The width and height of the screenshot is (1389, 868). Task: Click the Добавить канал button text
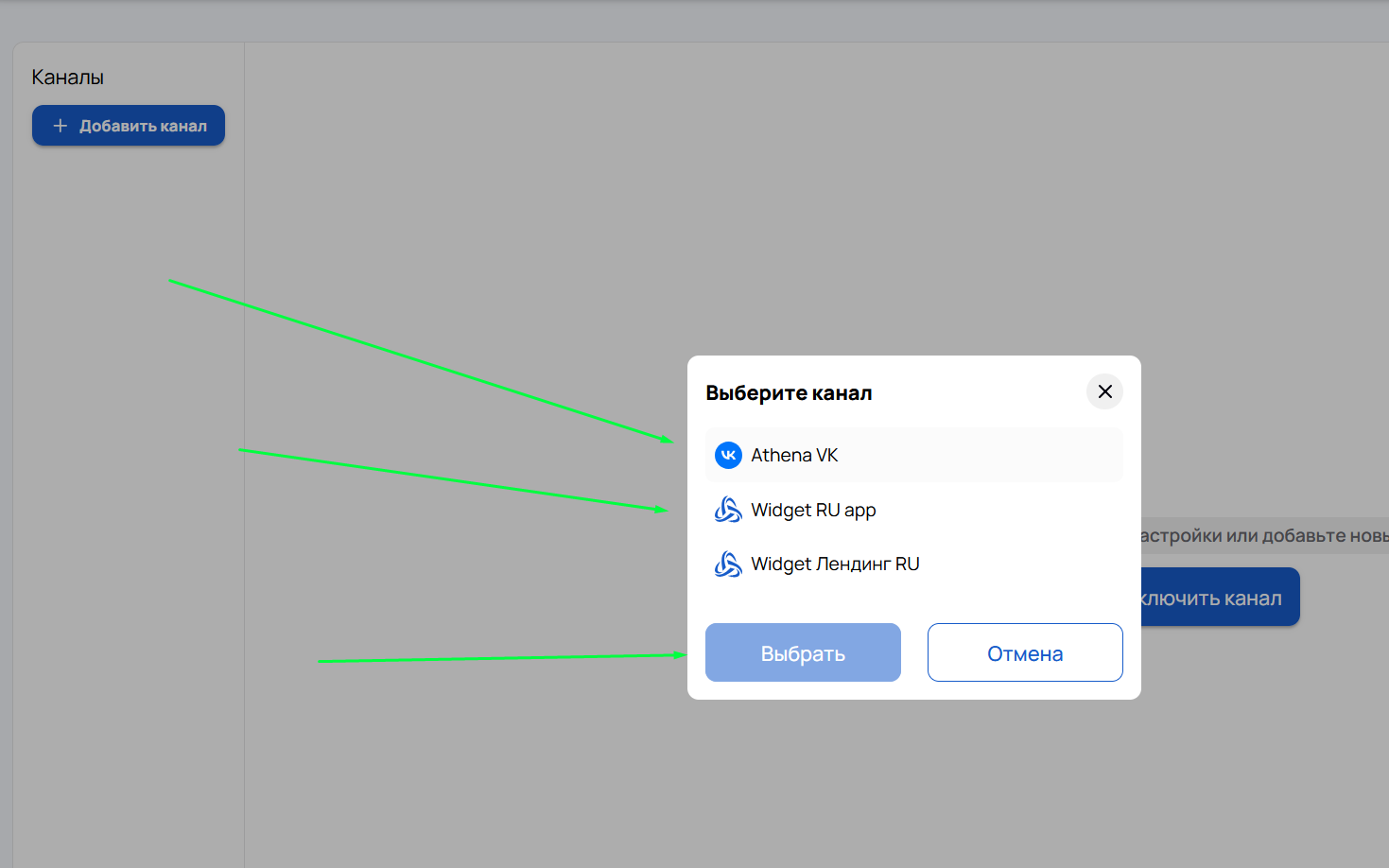(x=143, y=126)
